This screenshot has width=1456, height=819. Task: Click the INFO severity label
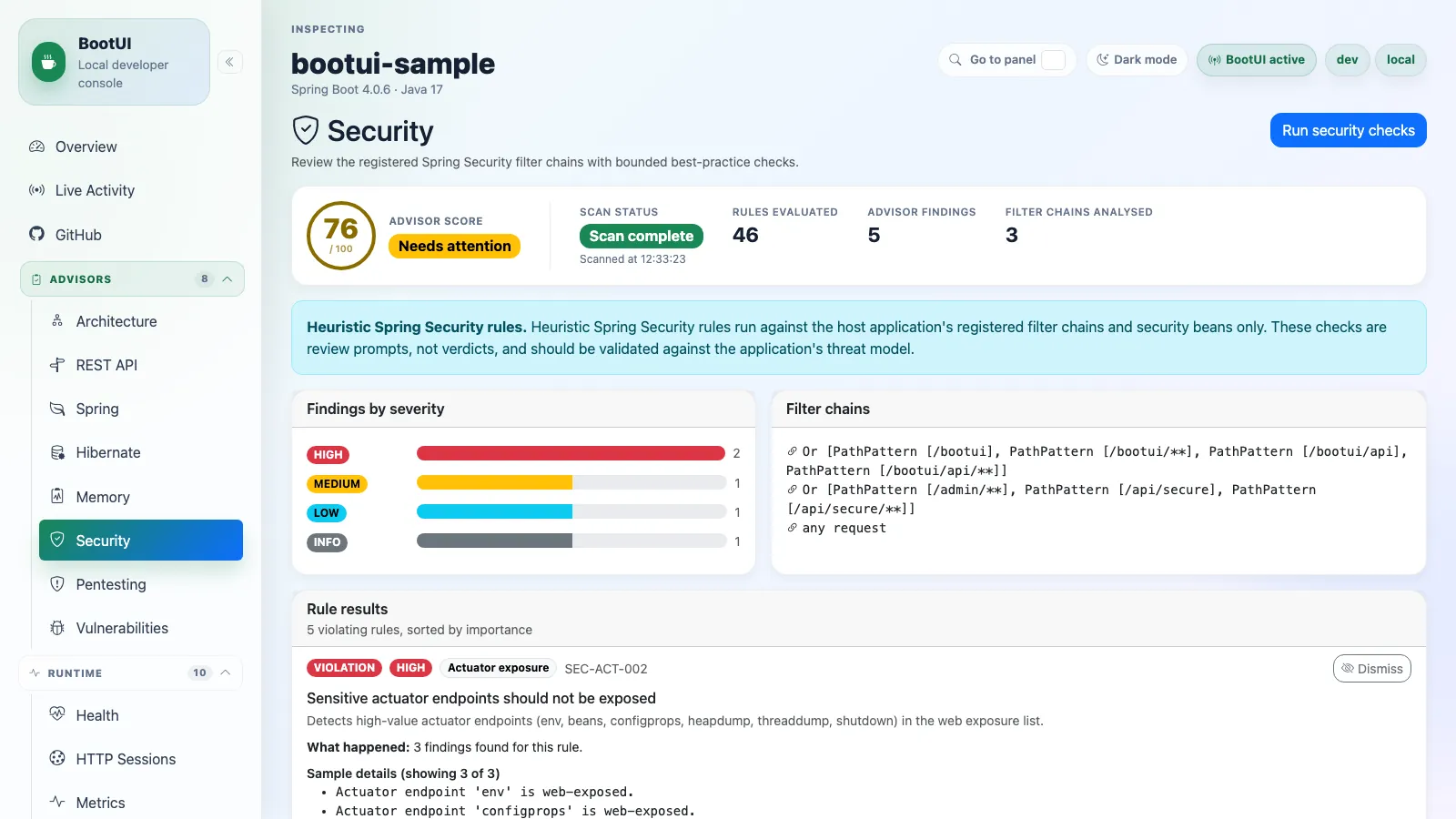327,542
